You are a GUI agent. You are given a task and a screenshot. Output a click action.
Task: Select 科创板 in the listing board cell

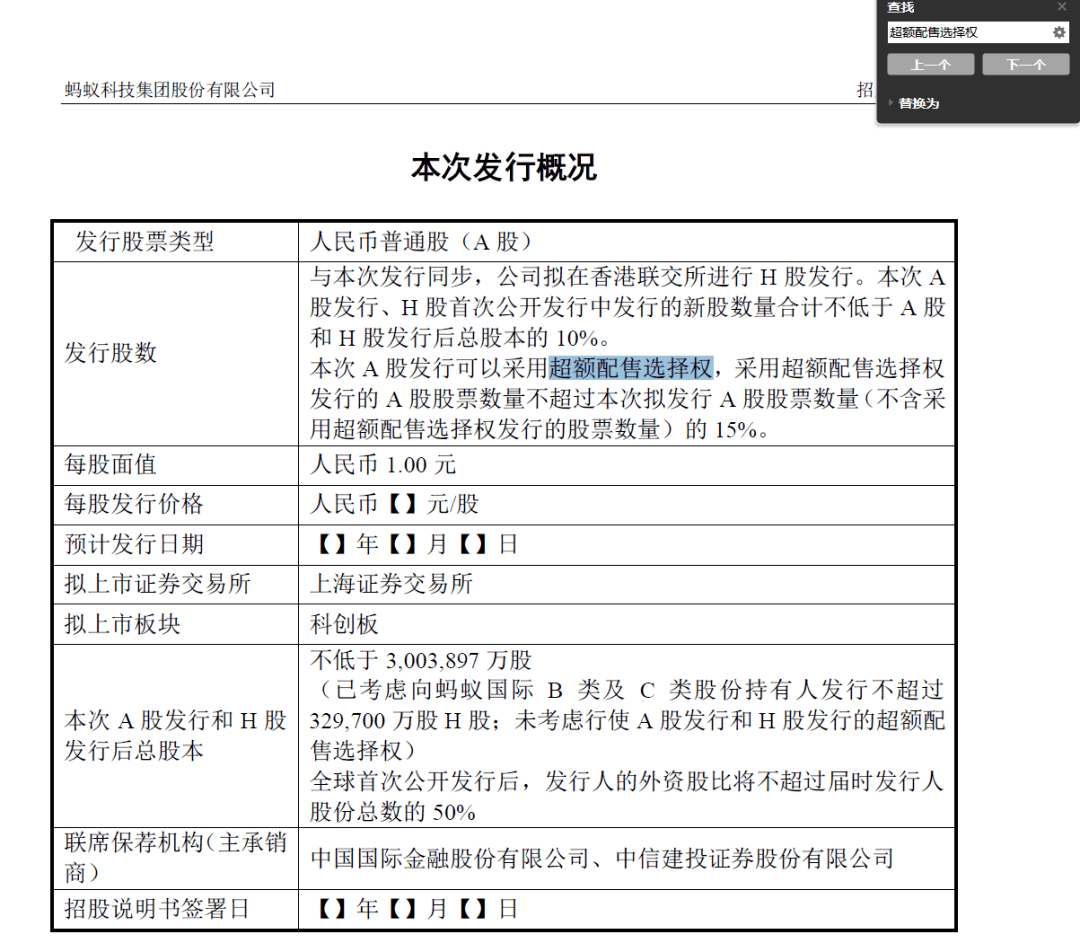340,624
